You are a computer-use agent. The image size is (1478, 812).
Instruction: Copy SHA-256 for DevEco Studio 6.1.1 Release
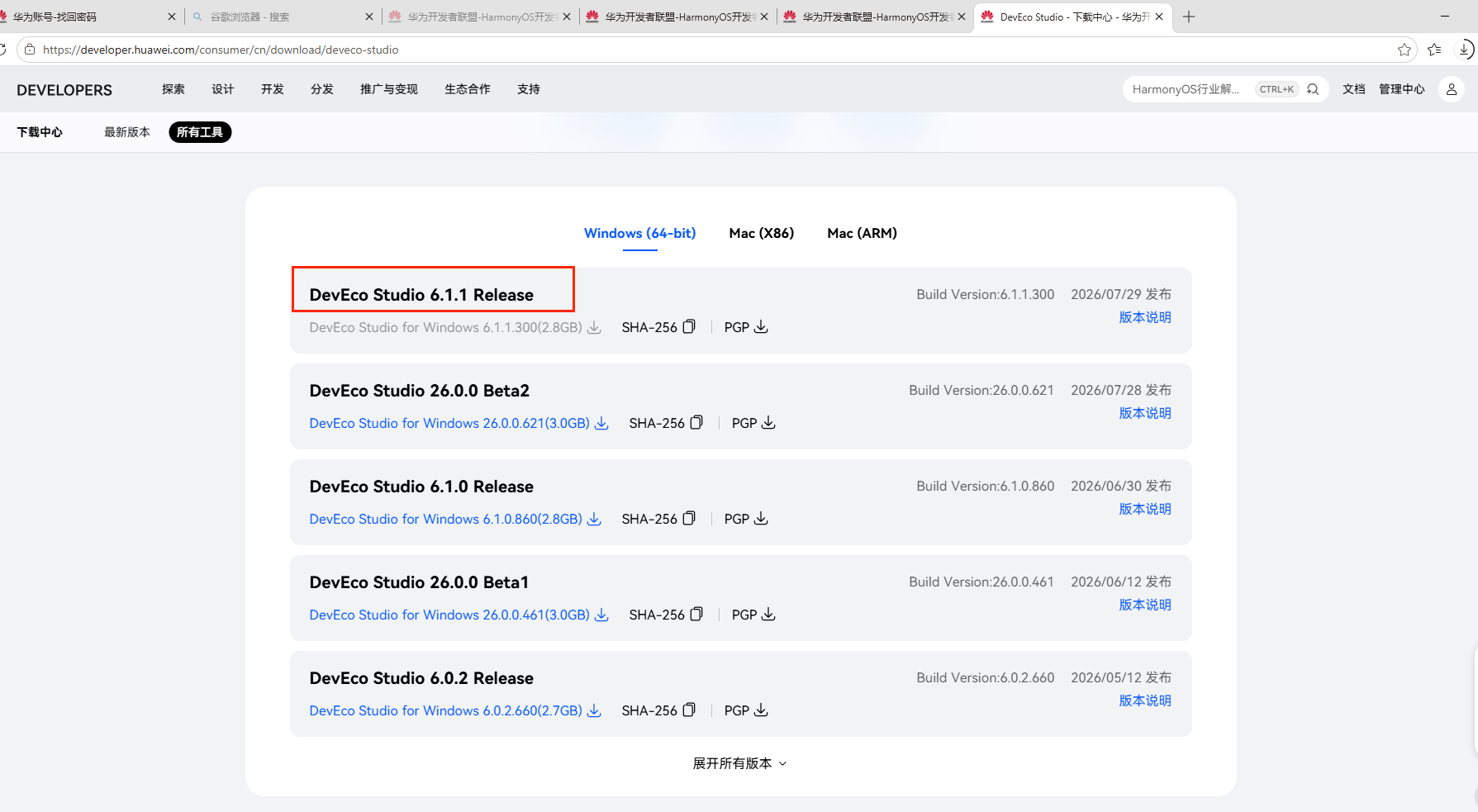689,327
